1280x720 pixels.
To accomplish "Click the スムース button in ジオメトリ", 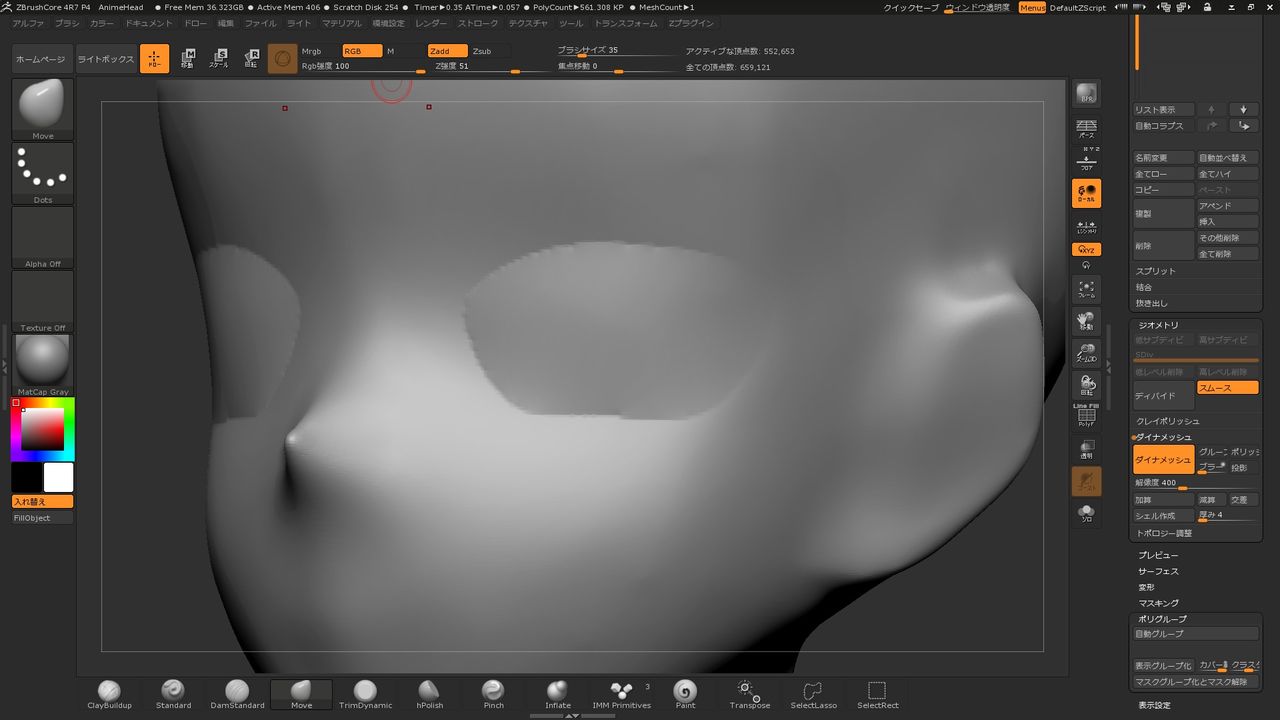I will click(x=1227, y=387).
